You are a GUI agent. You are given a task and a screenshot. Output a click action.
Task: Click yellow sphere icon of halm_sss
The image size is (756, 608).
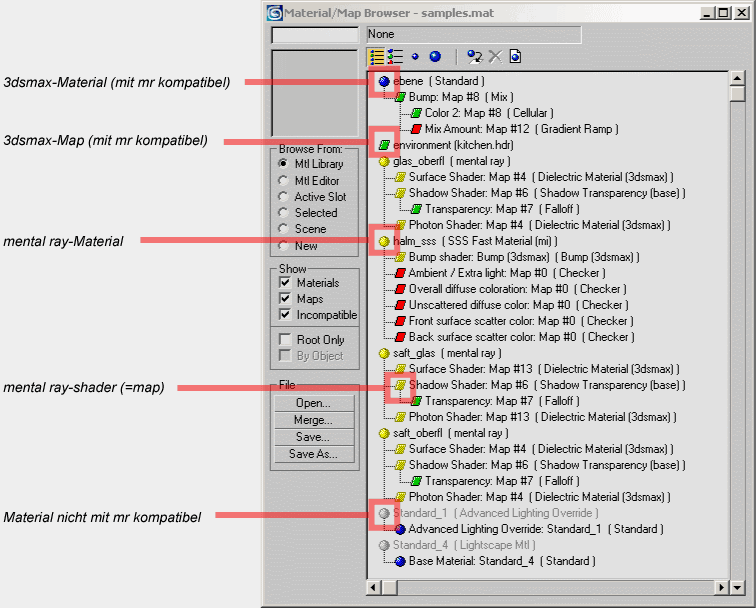click(384, 242)
